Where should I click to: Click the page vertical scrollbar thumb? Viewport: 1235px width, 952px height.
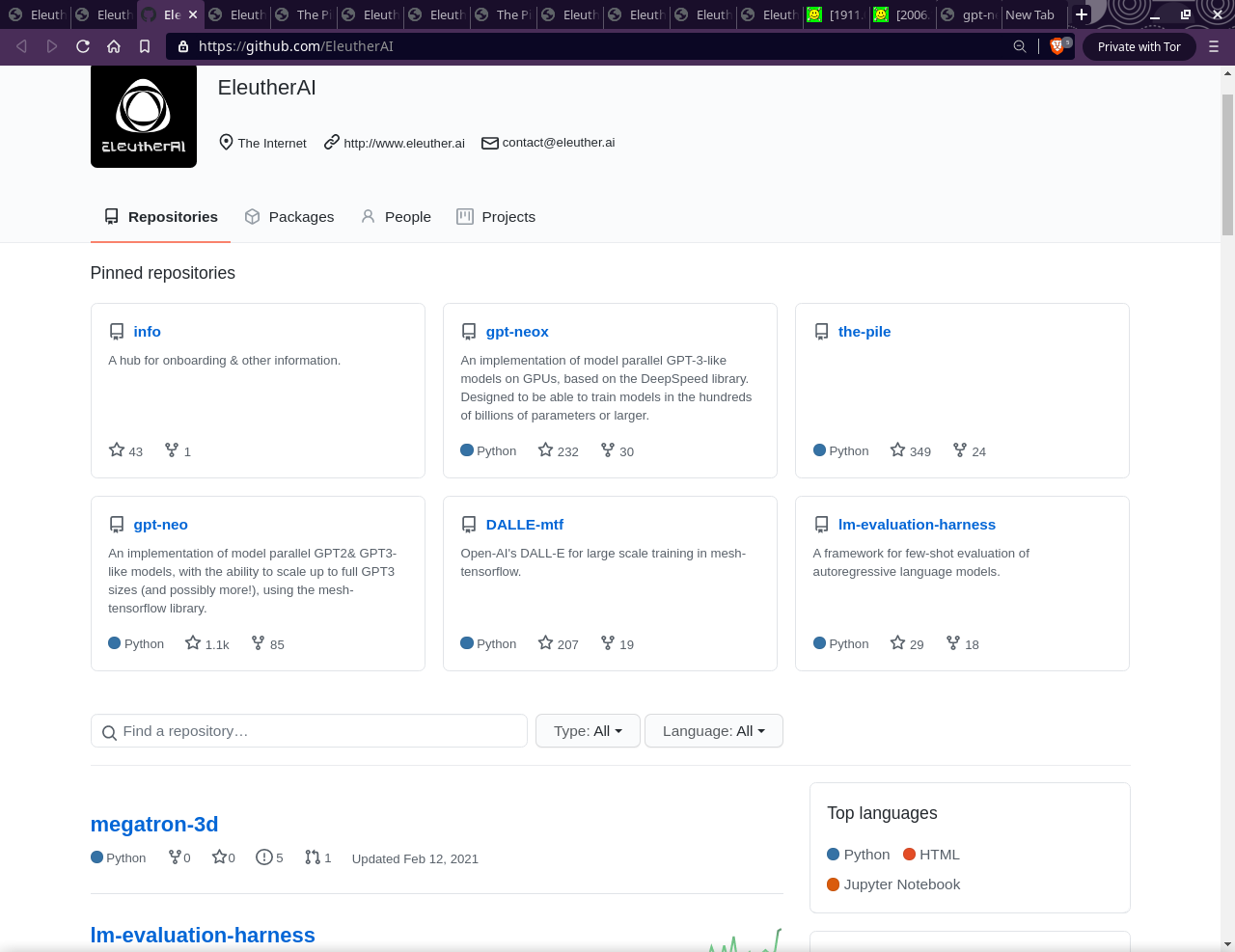coord(1227,164)
